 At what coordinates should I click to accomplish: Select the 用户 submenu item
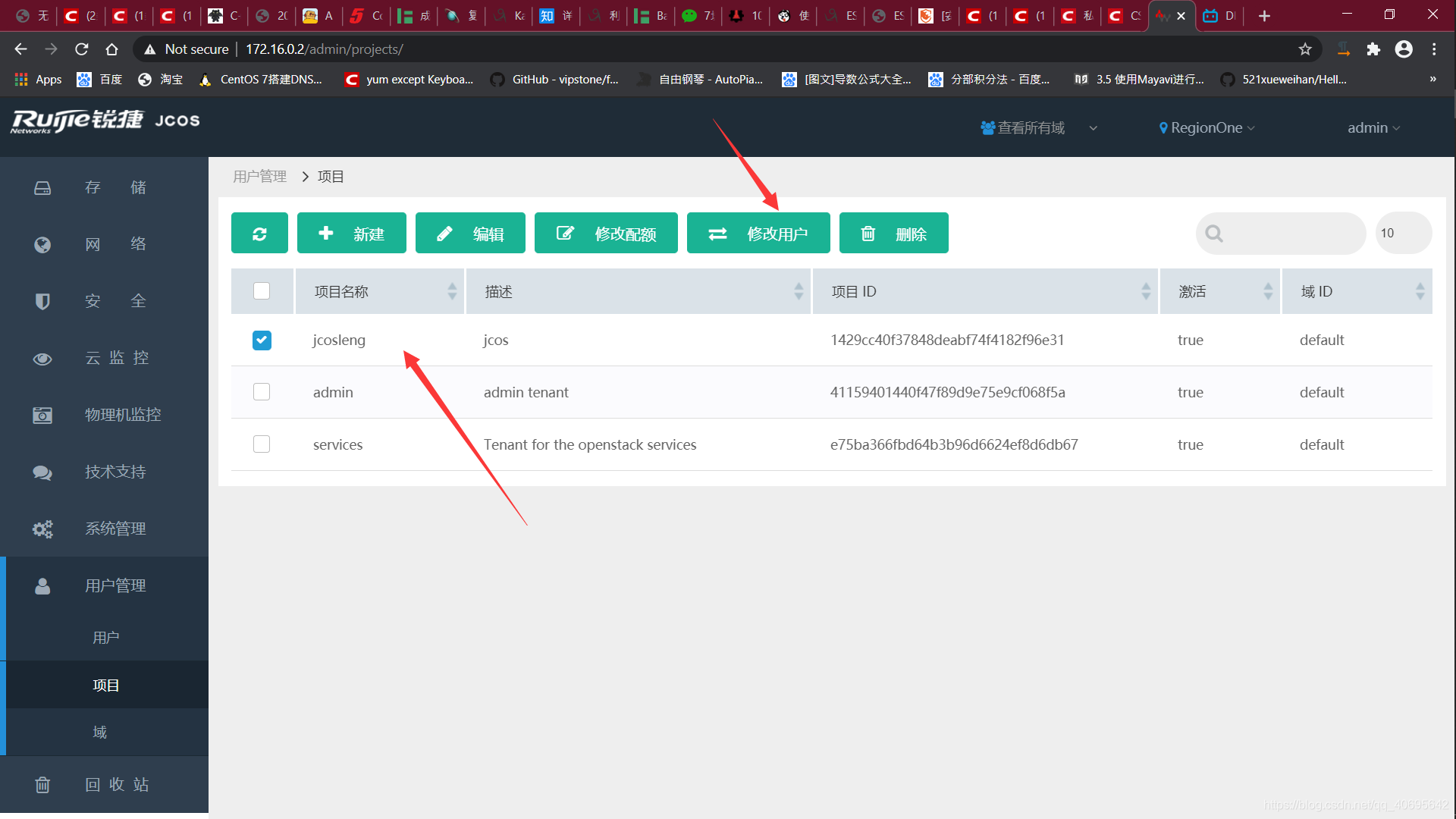tap(106, 638)
